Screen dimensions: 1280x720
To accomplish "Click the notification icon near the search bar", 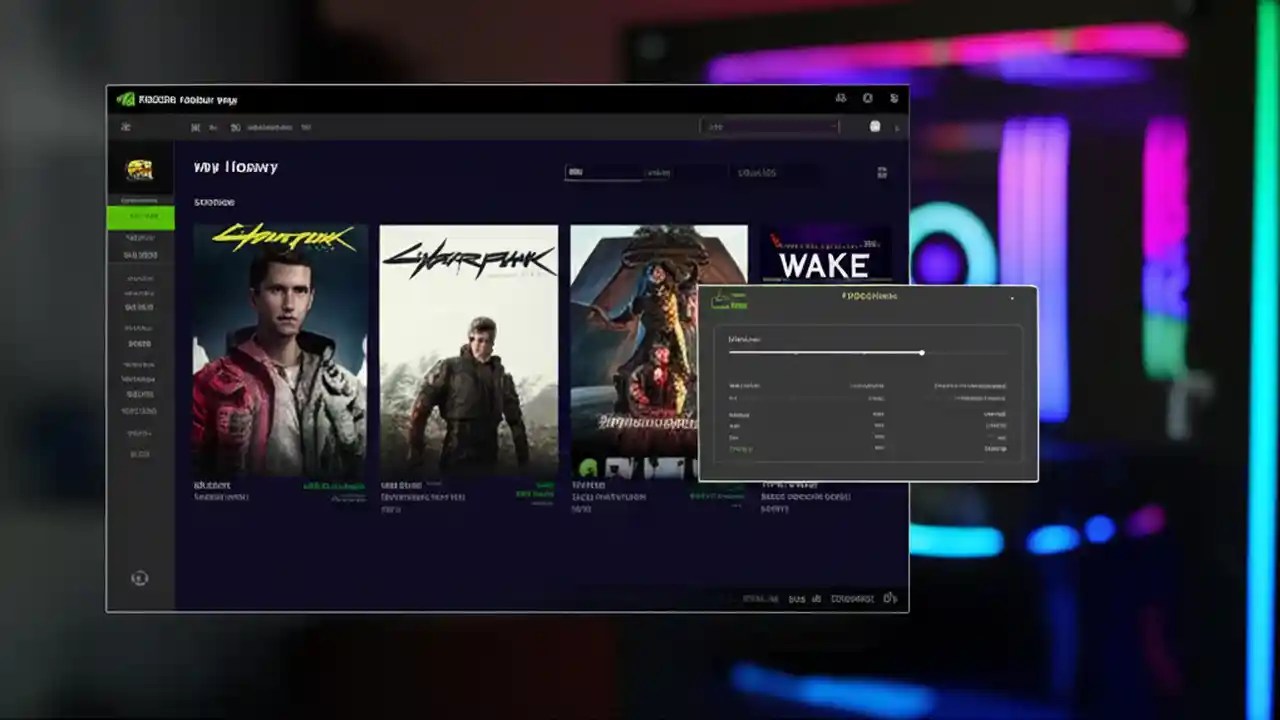I will tap(875, 127).
